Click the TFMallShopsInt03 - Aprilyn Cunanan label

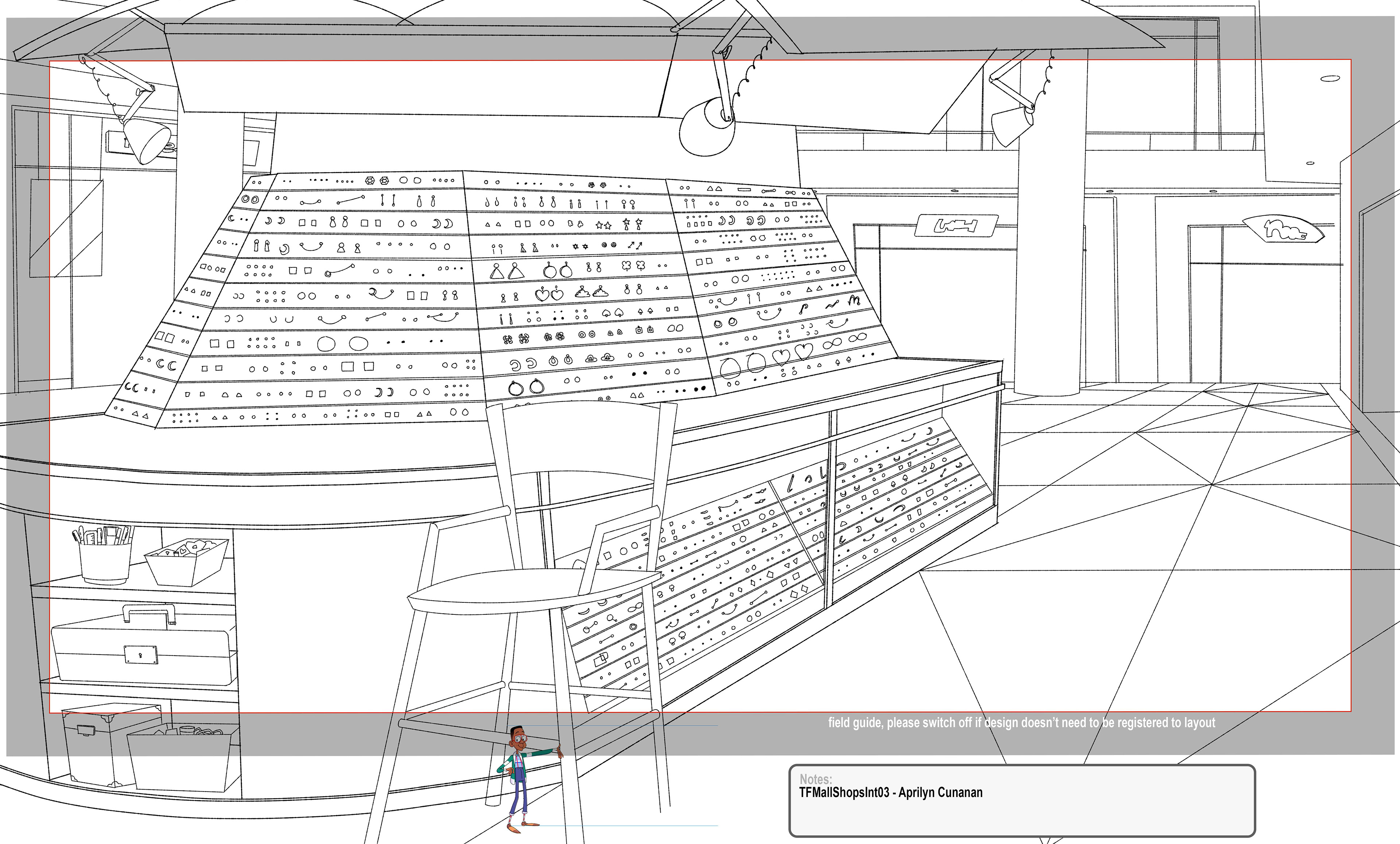[890, 792]
